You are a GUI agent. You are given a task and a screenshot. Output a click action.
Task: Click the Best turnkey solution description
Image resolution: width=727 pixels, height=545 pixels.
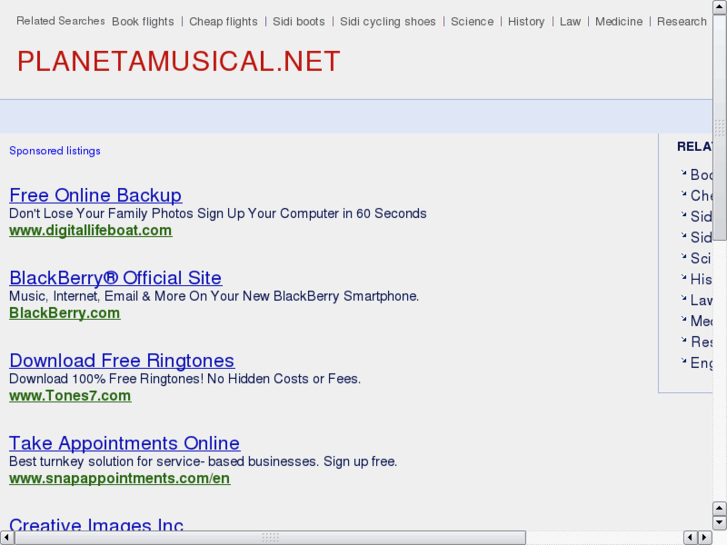click(x=203, y=461)
